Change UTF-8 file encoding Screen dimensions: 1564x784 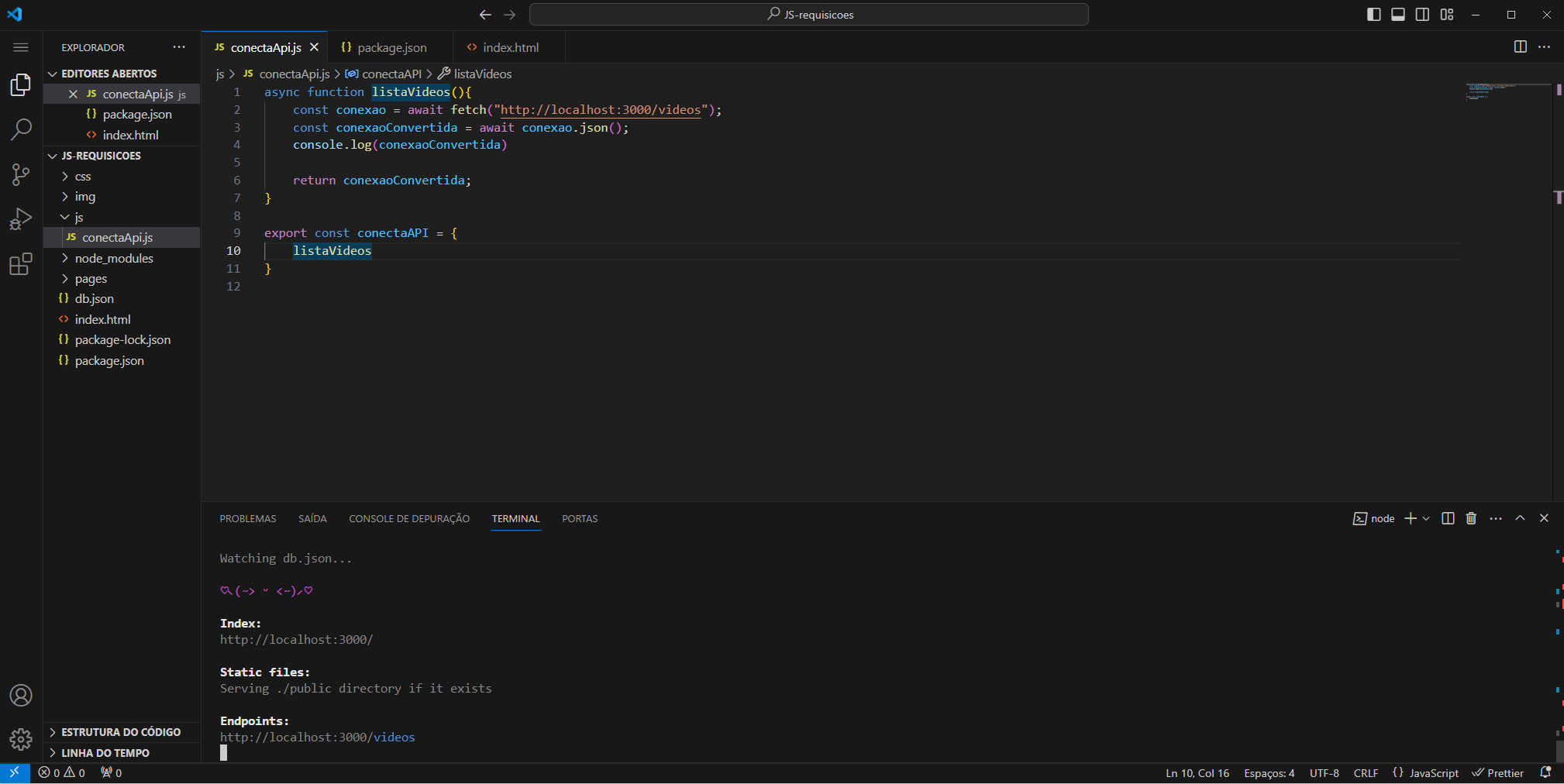1324,772
